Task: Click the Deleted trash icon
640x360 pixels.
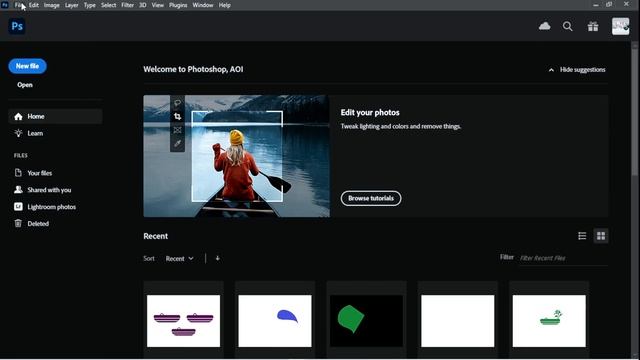Action: pyautogui.click(x=18, y=223)
